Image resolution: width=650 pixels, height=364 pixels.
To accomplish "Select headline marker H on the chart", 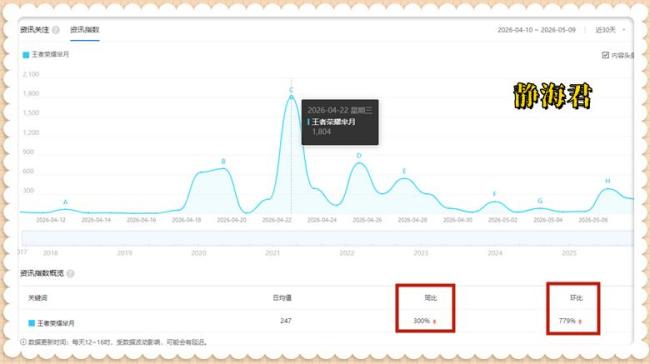I will pyautogui.click(x=607, y=181).
